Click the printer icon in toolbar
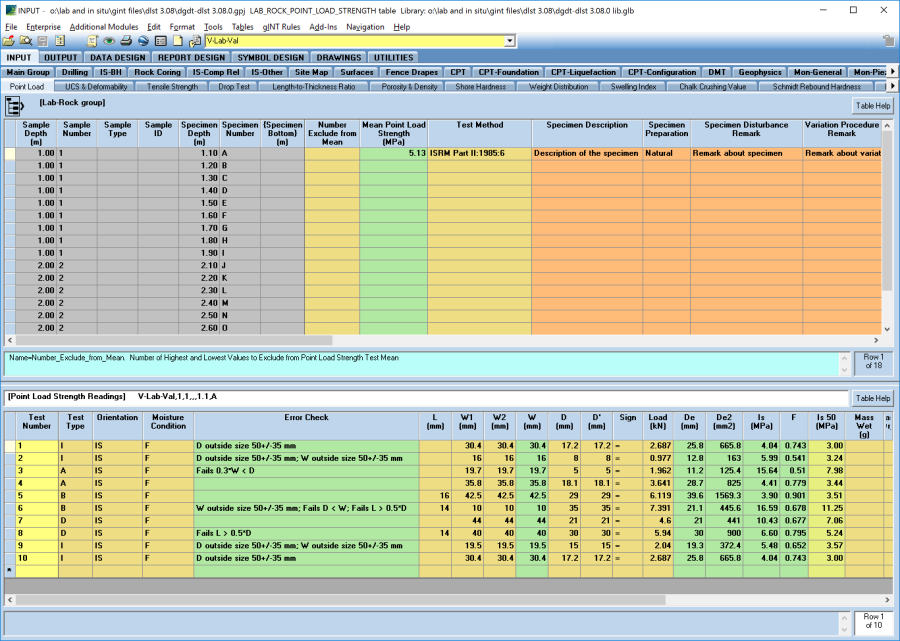This screenshot has width=900, height=641. point(127,41)
